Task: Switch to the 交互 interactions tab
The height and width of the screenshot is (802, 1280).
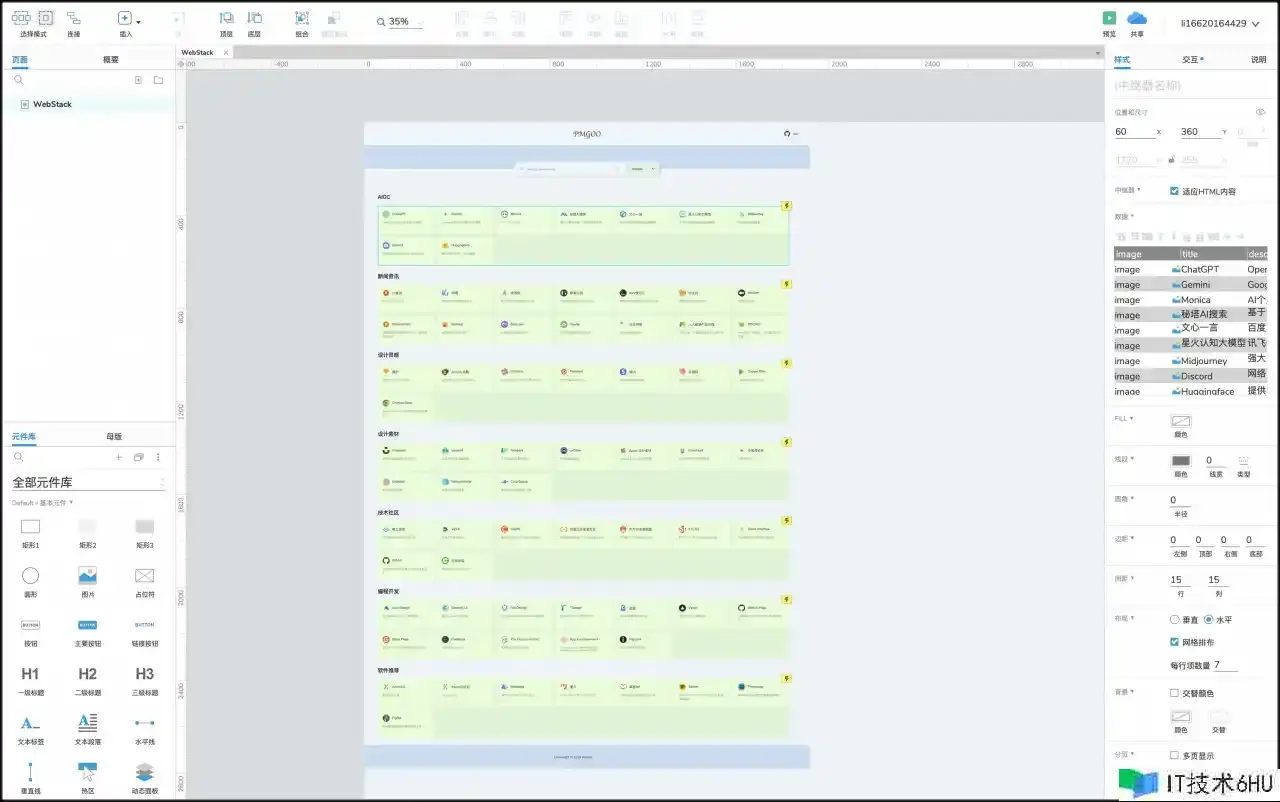Action: pyautogui.click(x=1192, y=59)
